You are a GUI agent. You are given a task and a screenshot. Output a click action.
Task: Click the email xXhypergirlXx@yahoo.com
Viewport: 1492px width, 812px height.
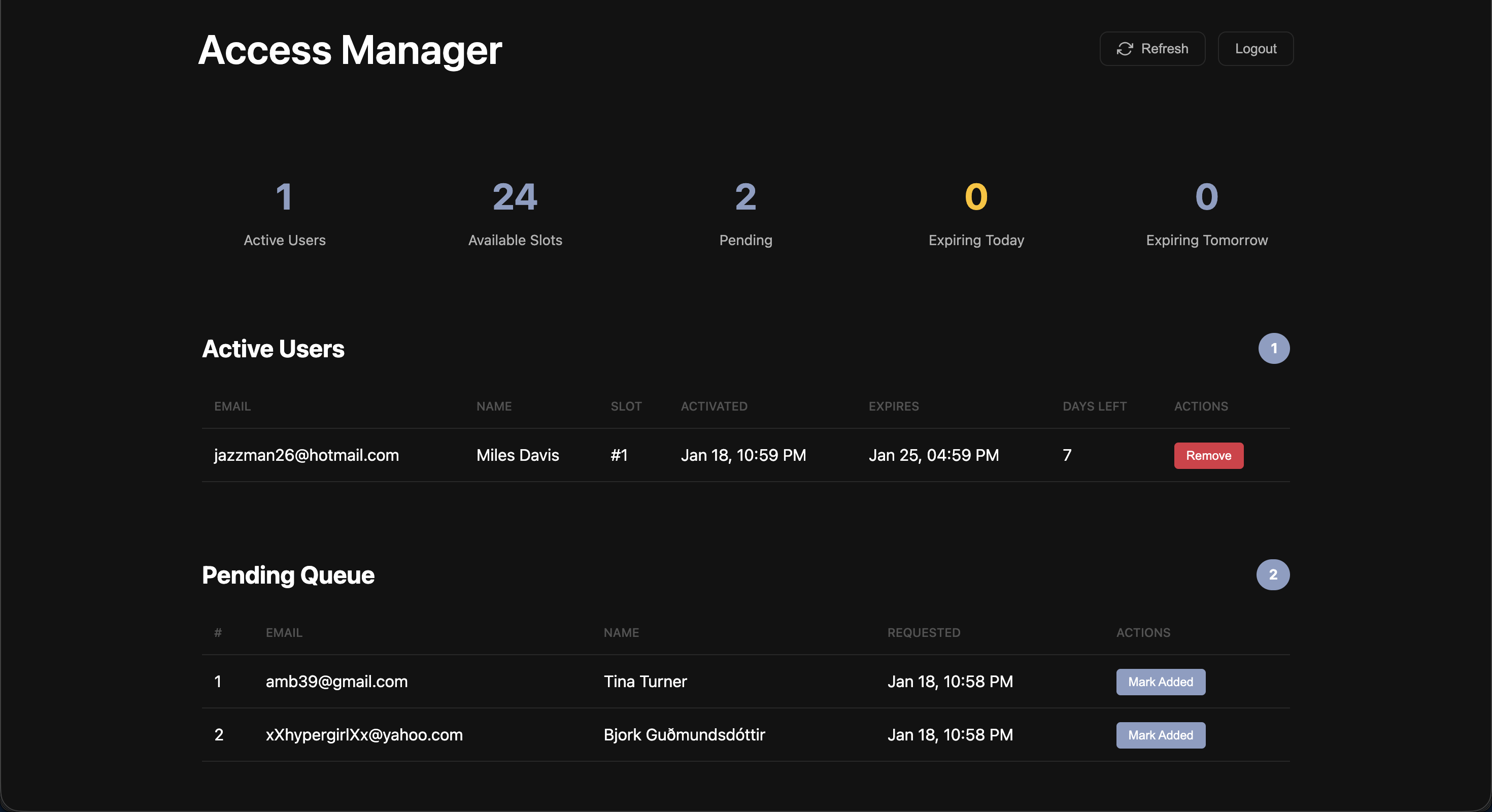(364, 735)
